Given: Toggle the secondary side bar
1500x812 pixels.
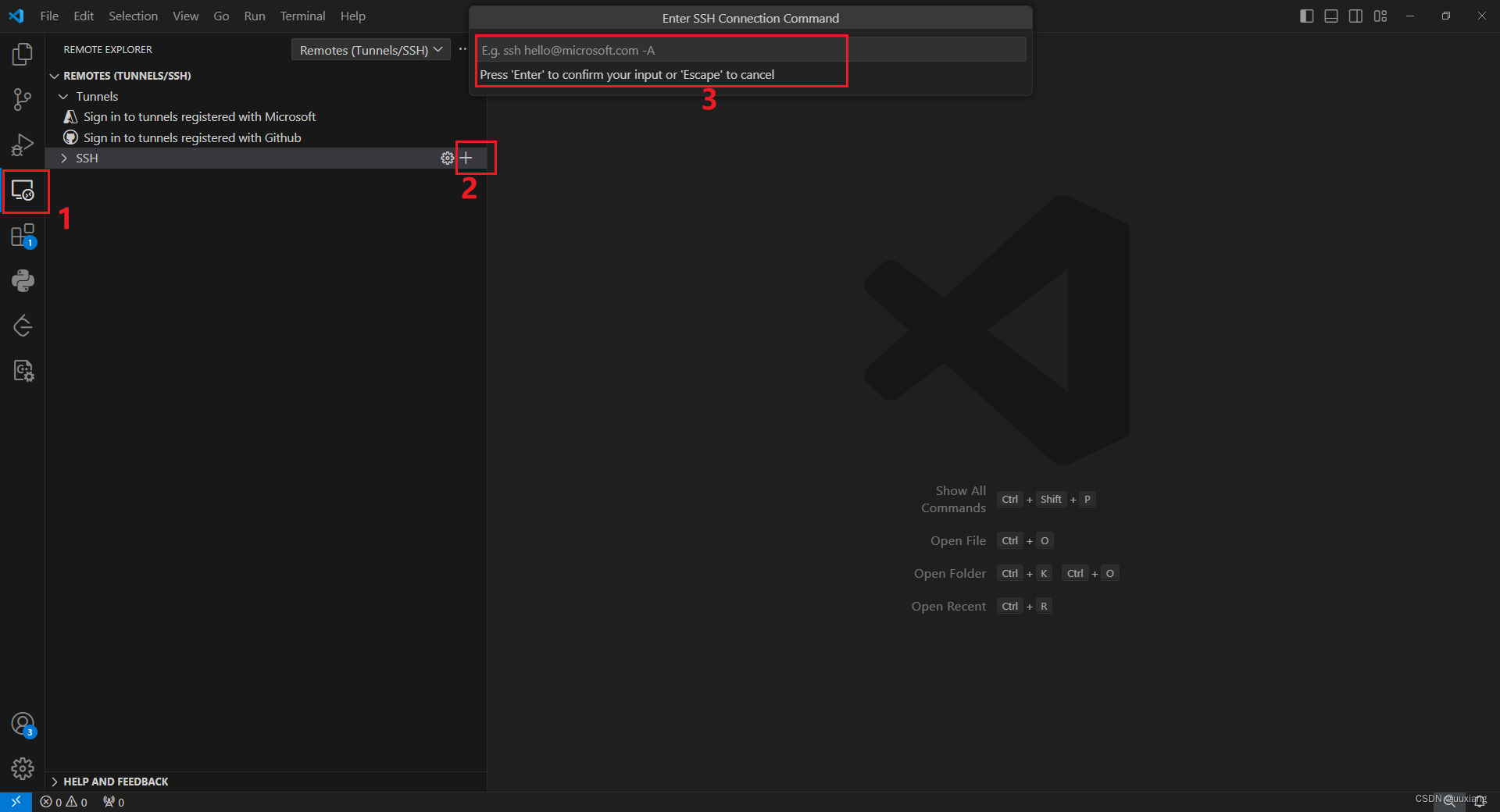Looking at the screenshot, I should pos(1356,16).
